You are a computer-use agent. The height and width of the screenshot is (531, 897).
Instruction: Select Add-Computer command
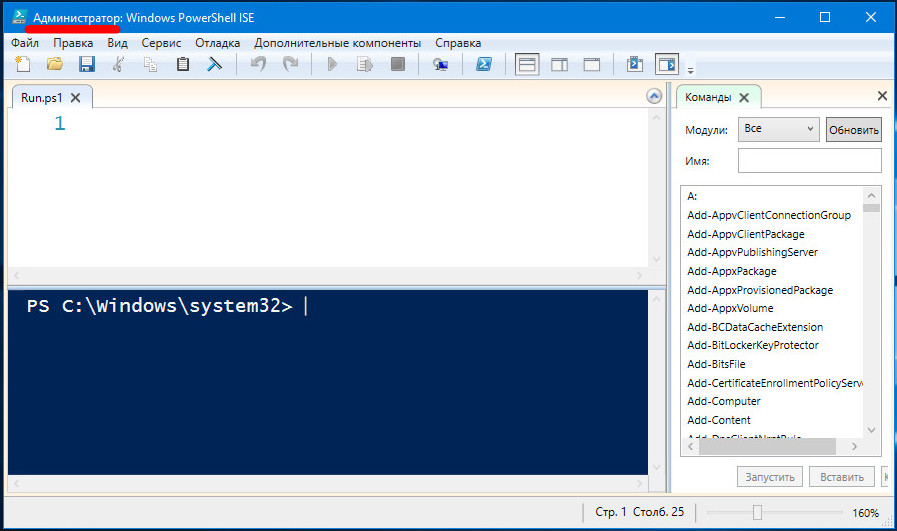[724, 401]
